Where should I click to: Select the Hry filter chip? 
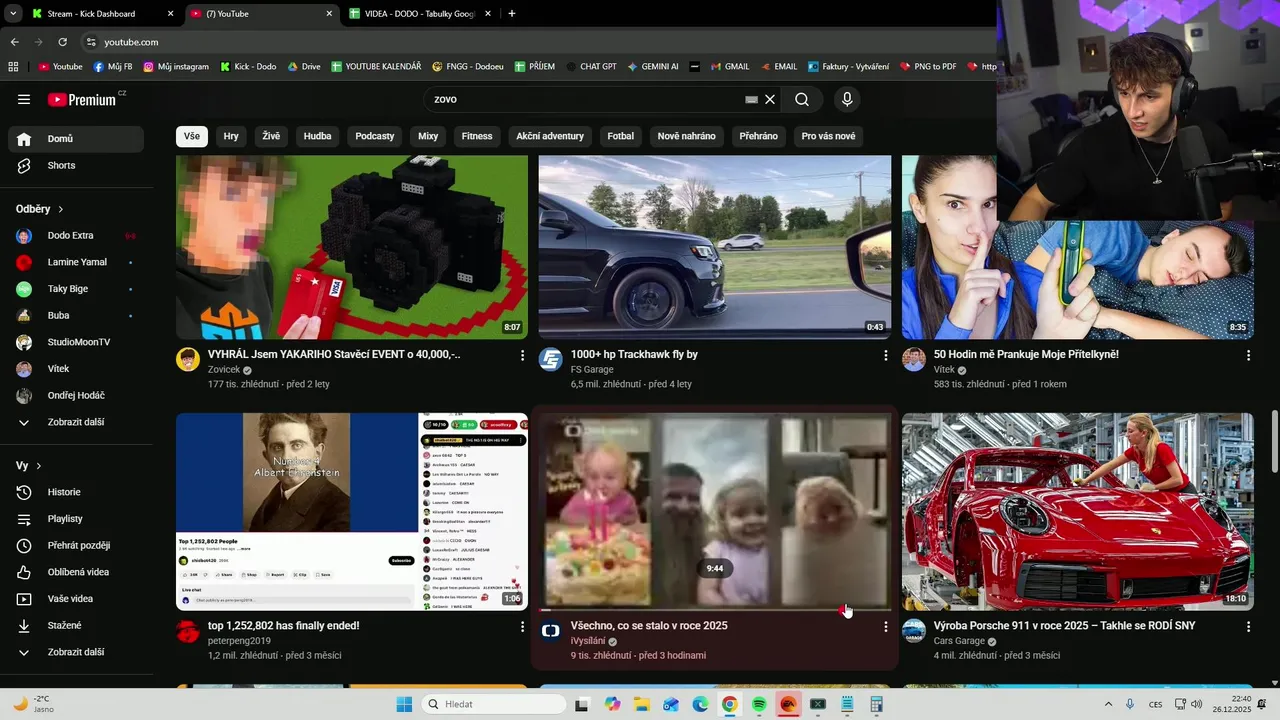[x=231, y=136]
